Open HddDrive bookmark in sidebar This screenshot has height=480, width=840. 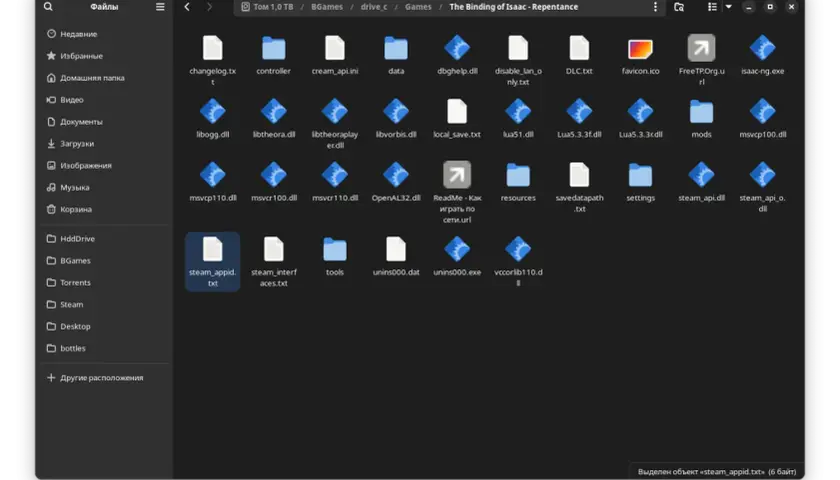(x=104, y=238)
